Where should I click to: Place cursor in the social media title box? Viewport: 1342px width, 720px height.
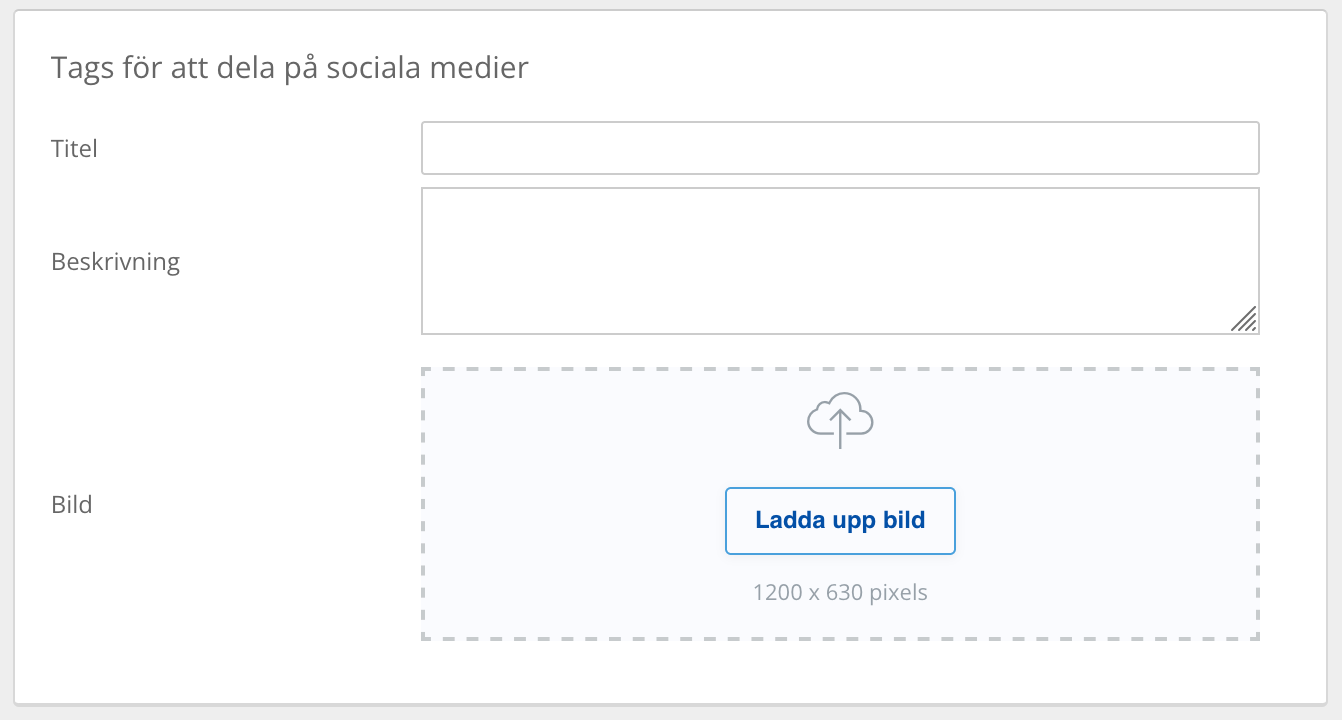coord(840,148)
